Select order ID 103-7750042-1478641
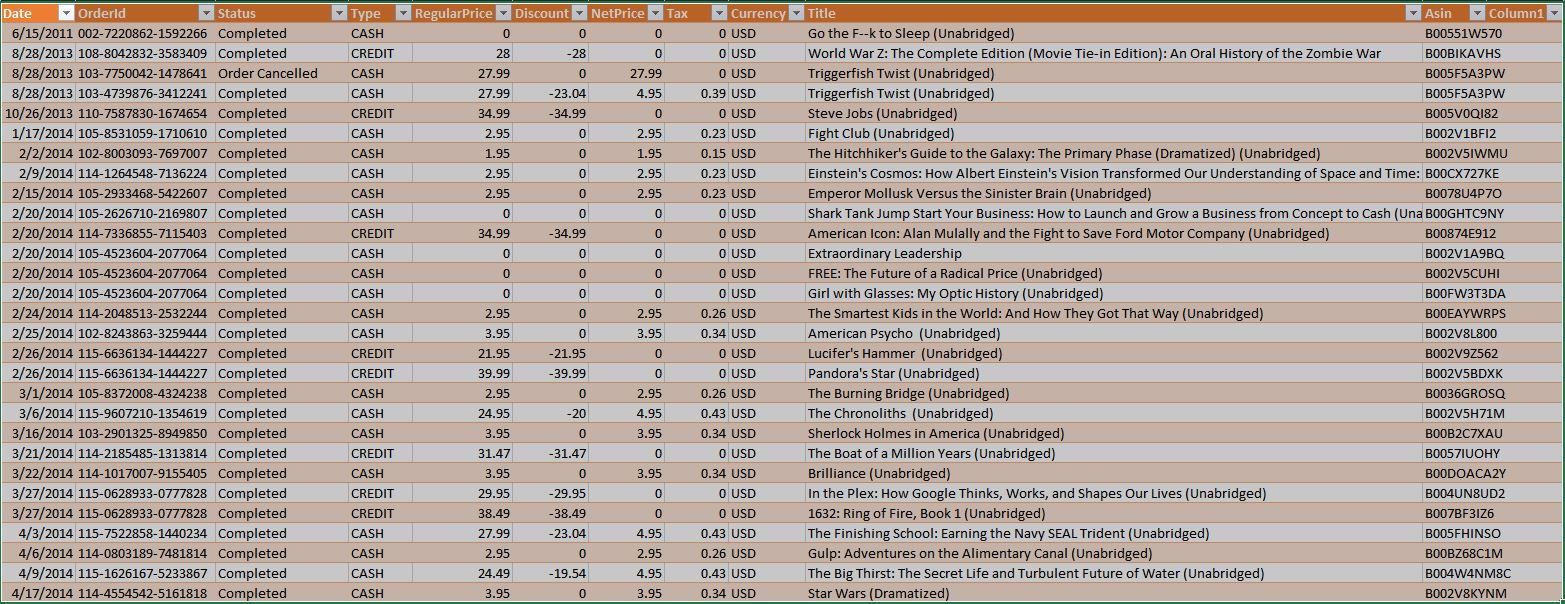The image size is (1565, 604). pos(143,73)
